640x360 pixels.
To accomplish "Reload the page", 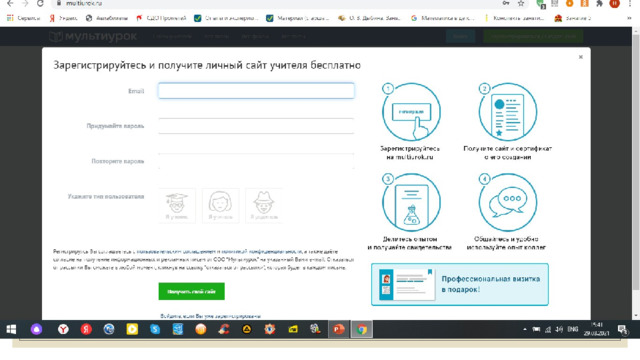I will 40,3.
